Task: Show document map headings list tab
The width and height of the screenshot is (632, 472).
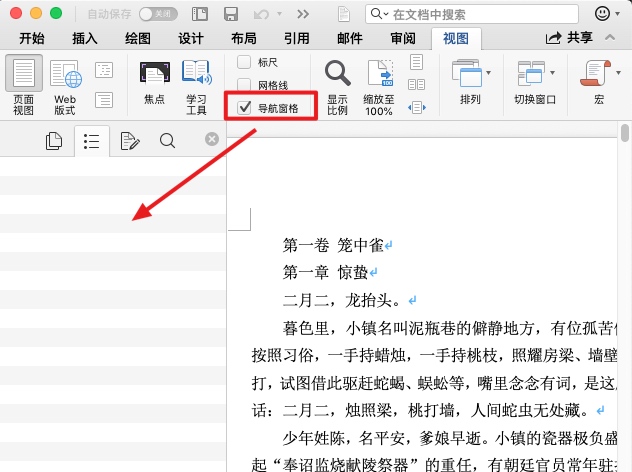Action: click(91, 141)
